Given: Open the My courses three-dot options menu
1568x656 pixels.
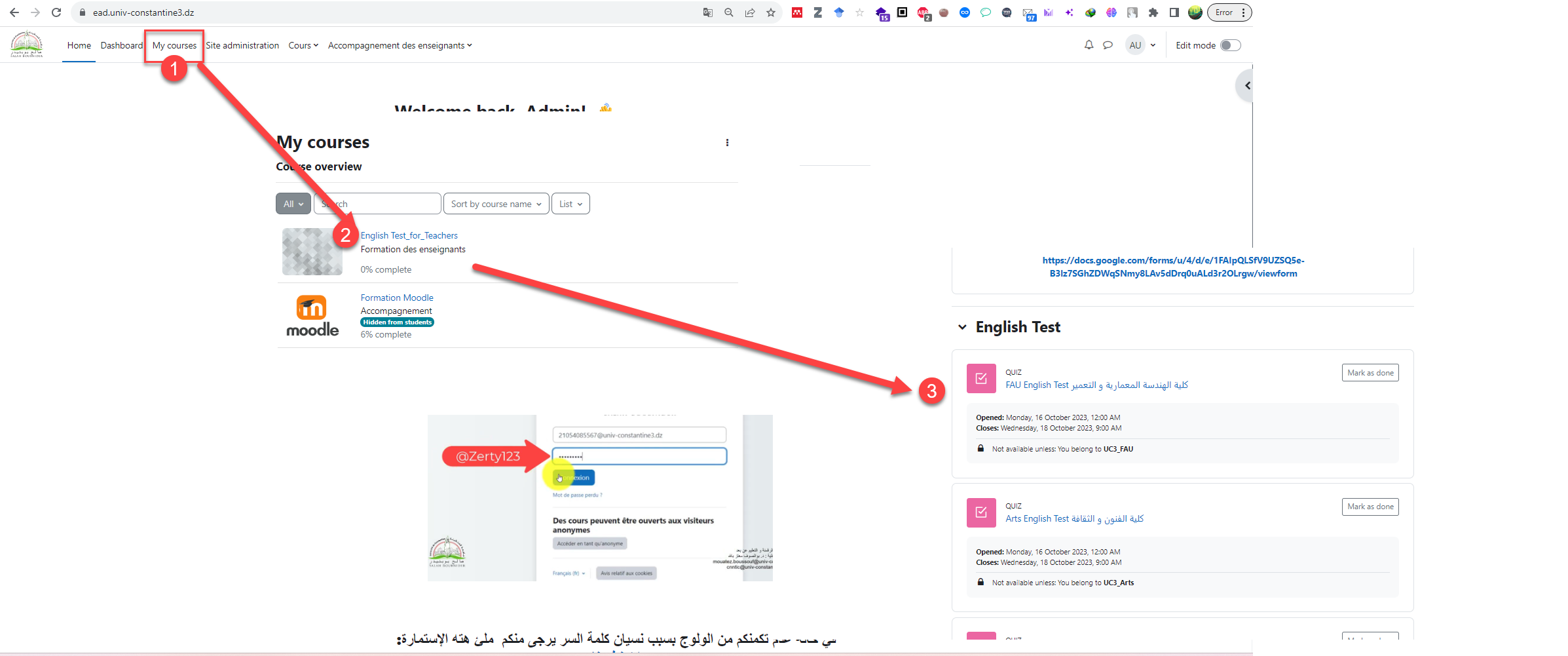Looking at the screenshot, I should point(727,143).
